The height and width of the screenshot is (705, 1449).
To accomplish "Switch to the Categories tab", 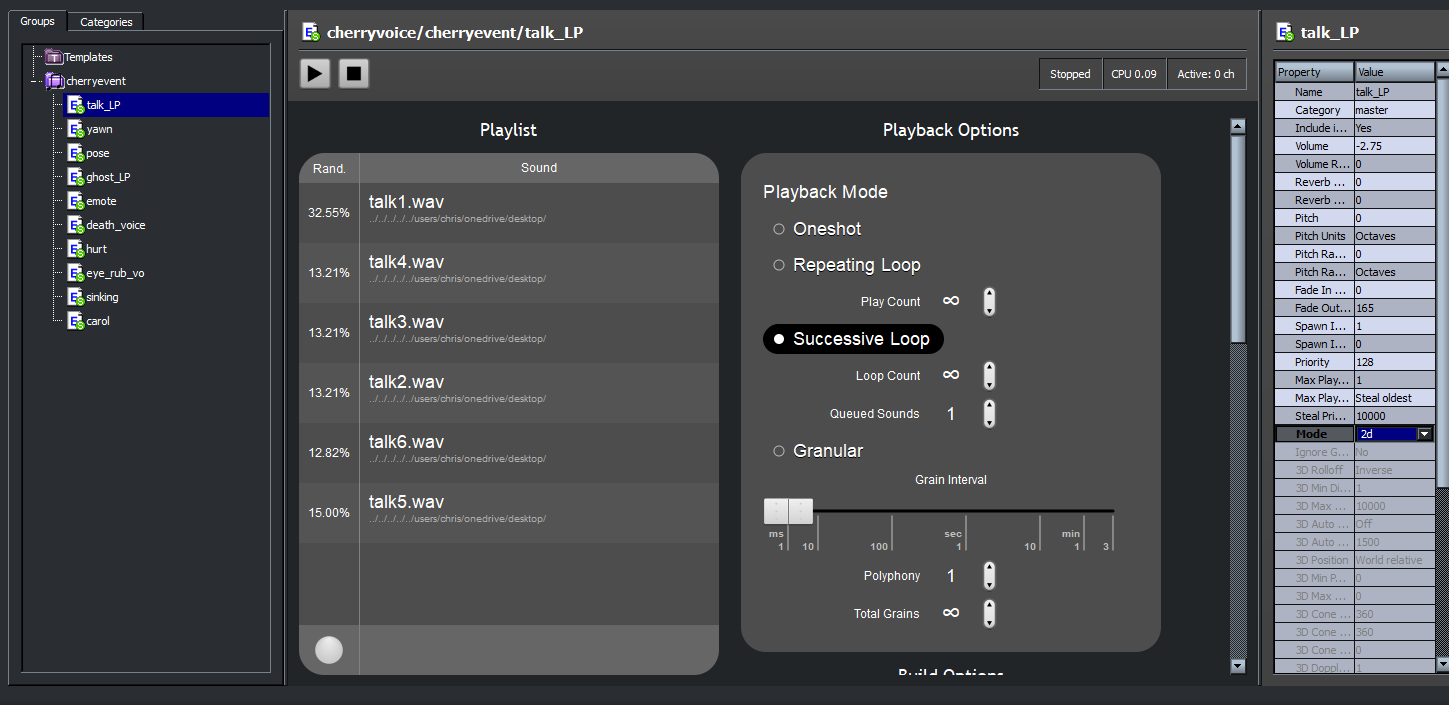I will (106, 21).
